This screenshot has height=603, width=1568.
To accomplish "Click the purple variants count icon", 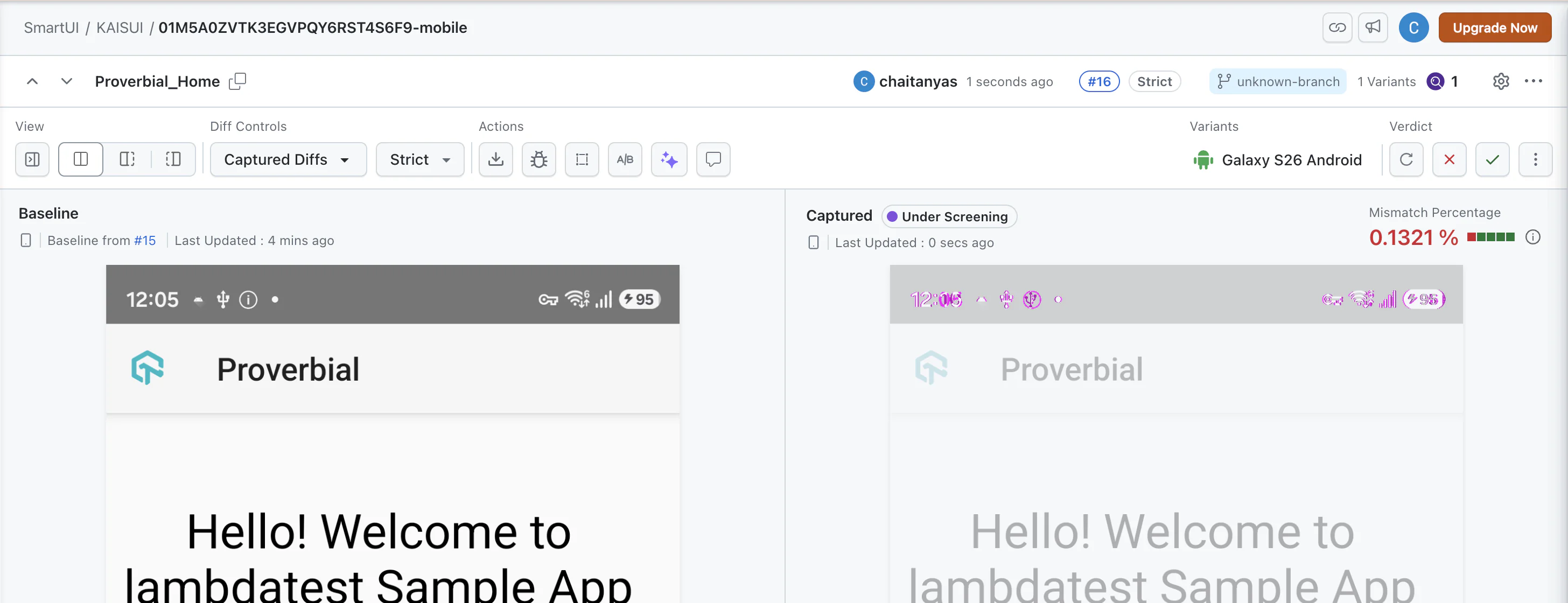I will click(1436, 81).
